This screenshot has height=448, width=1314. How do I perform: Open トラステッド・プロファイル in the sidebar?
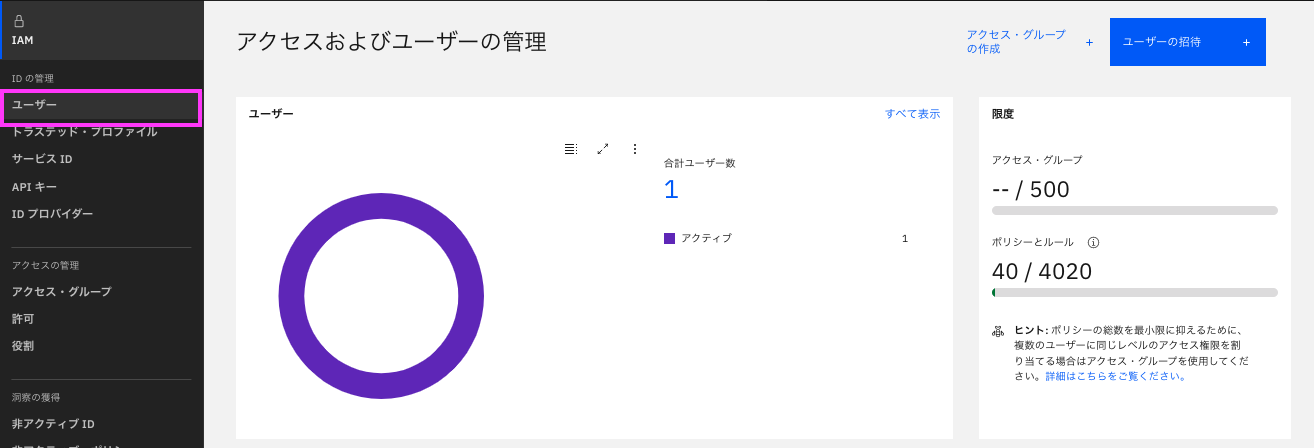pyautogui.click(x=84, y=132)
